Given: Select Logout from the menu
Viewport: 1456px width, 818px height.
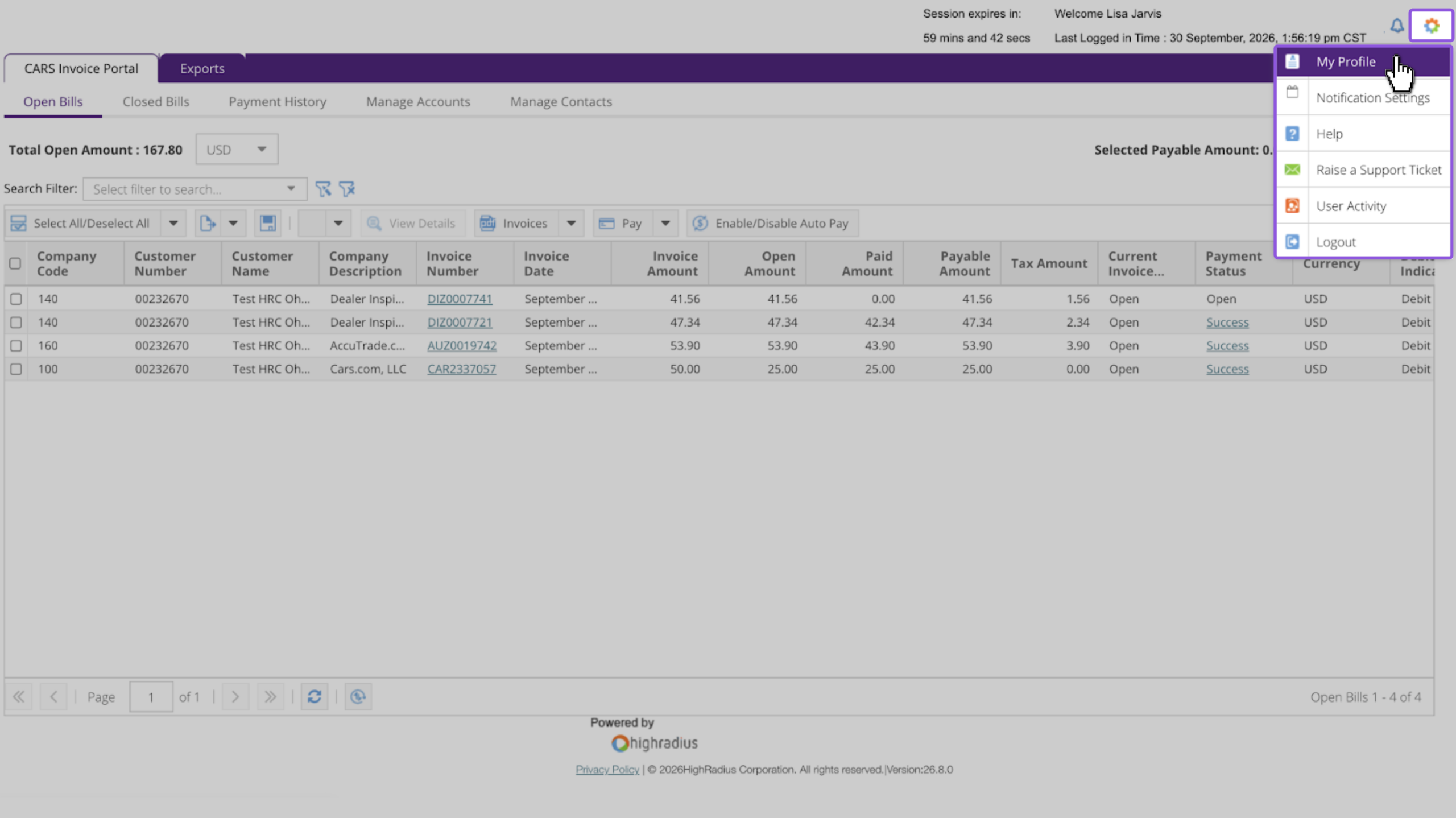Looking at the screenshot, I should click(x=1363, y=242).
